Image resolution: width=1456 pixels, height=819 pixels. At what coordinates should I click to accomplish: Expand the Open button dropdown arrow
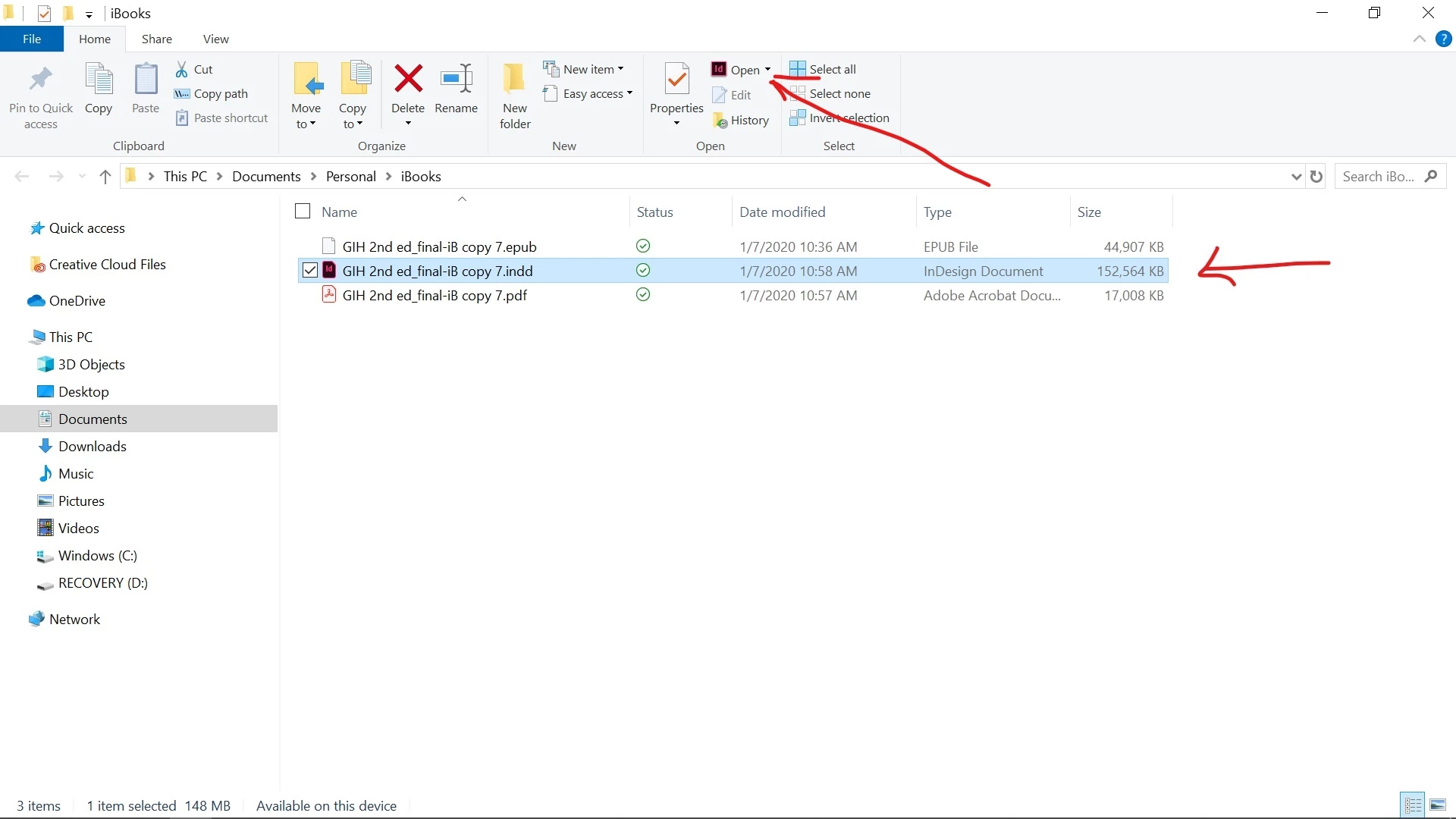point(767,70)
